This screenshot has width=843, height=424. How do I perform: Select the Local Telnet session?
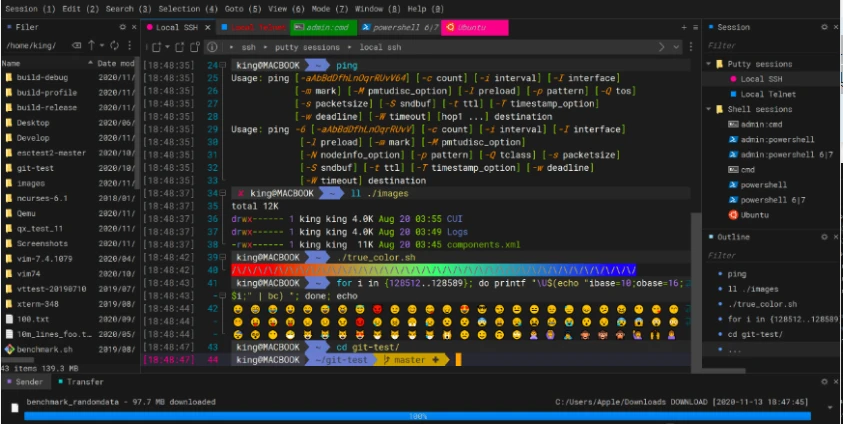[x=766, y=94]
